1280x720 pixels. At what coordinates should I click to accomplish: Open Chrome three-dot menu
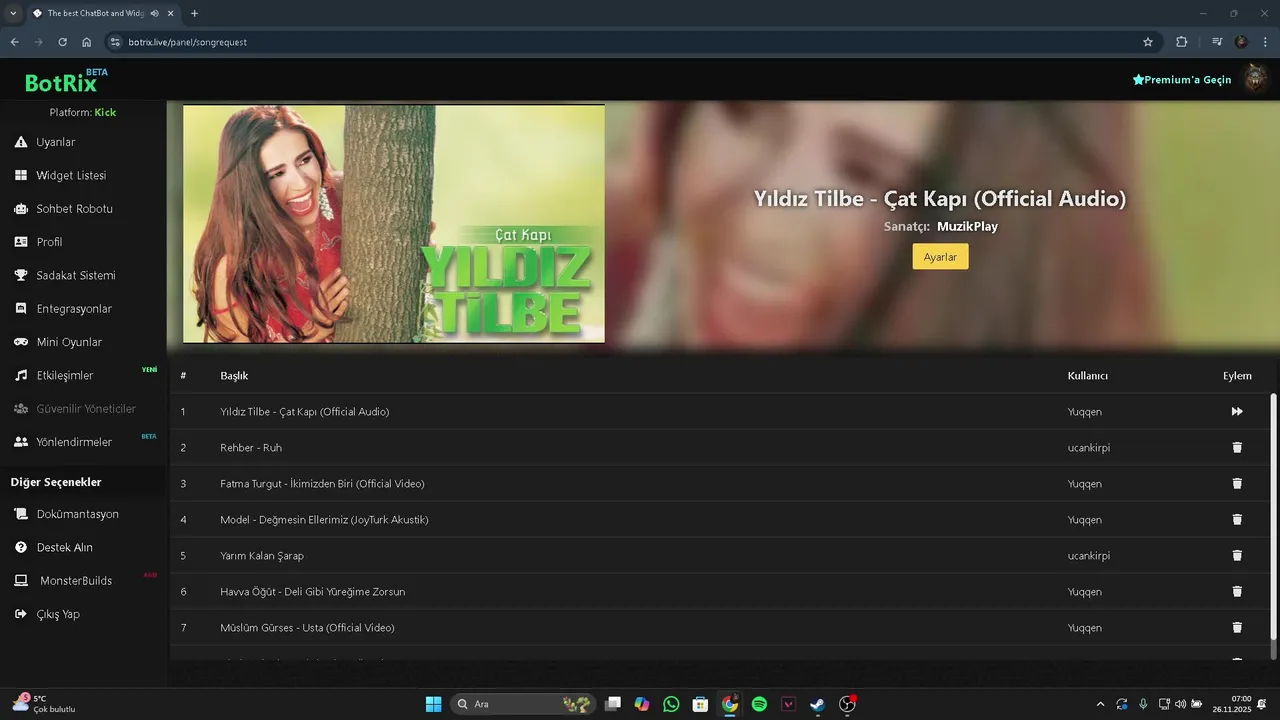coord(1266,42)
